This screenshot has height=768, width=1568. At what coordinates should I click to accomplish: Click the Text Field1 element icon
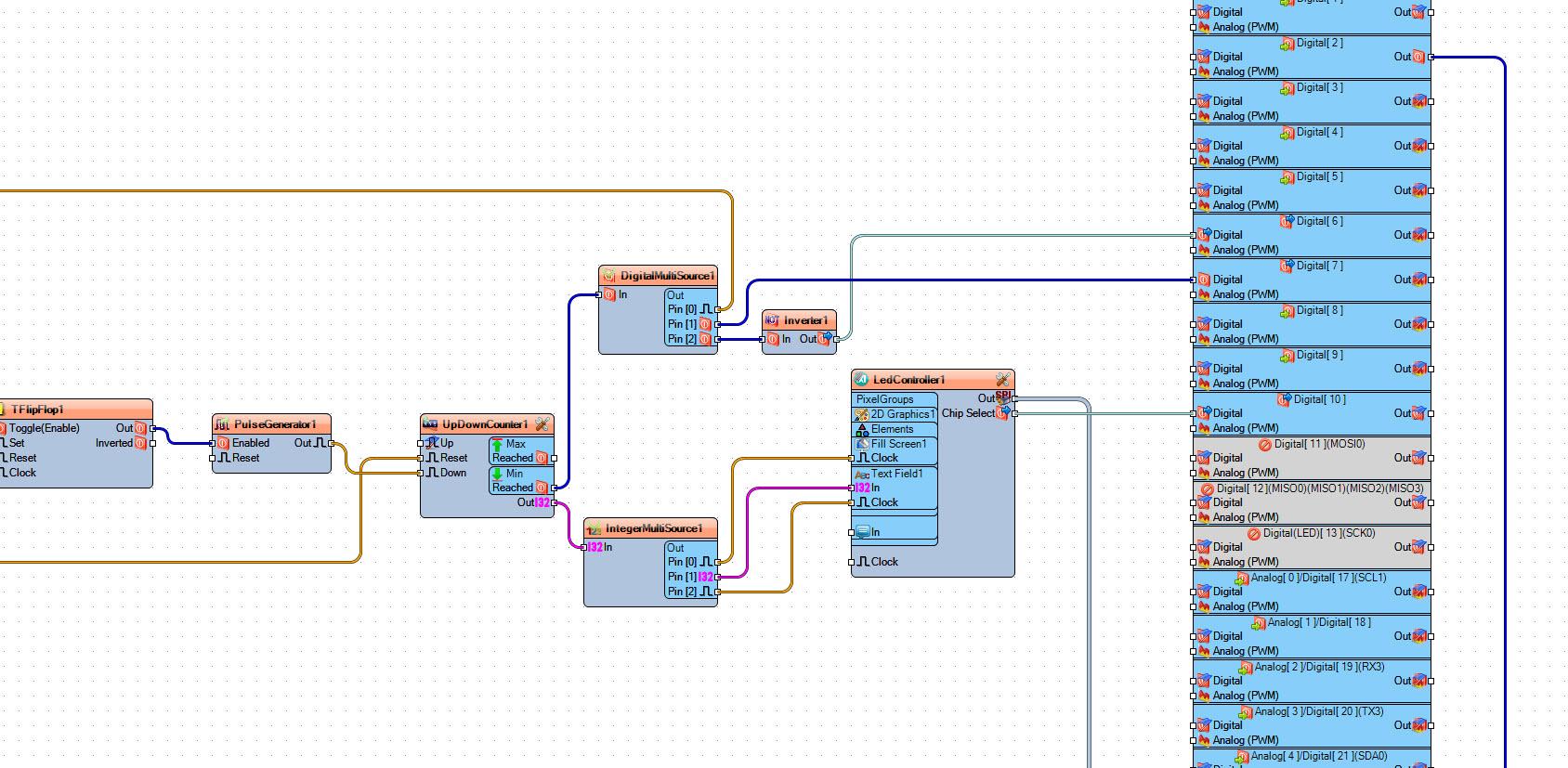click(862, 474)
